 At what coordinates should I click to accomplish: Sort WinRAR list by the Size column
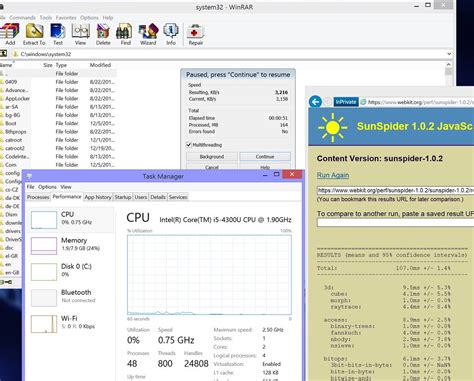click(48, 65)
